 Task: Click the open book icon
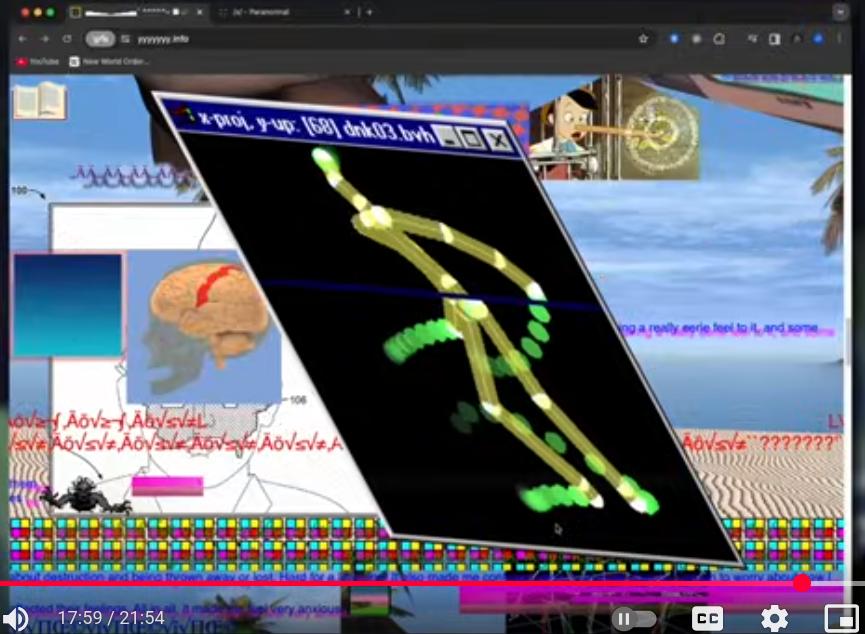(40, 101)
